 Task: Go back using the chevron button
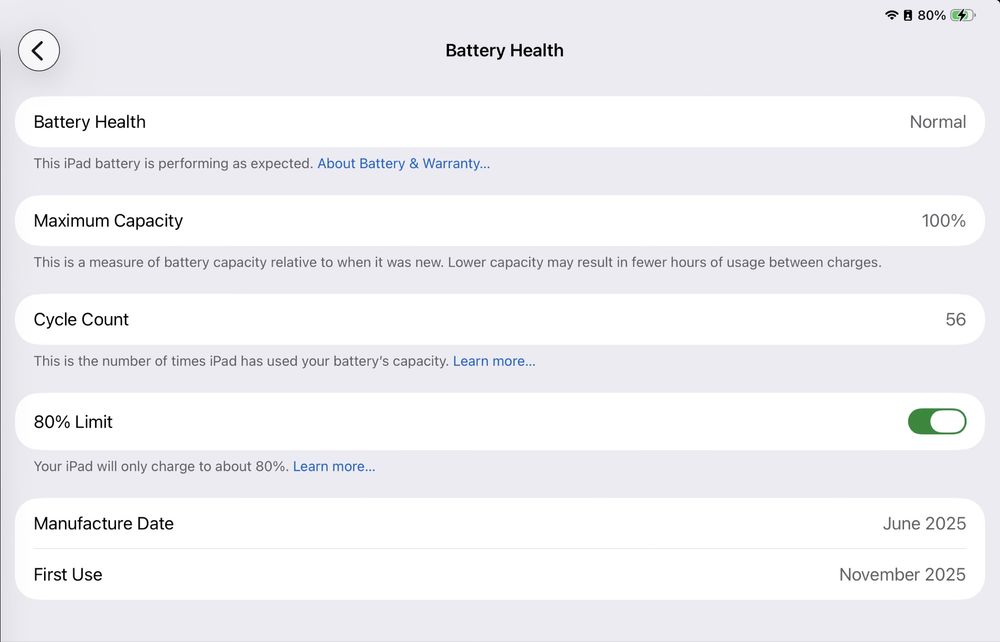[39, 50]
